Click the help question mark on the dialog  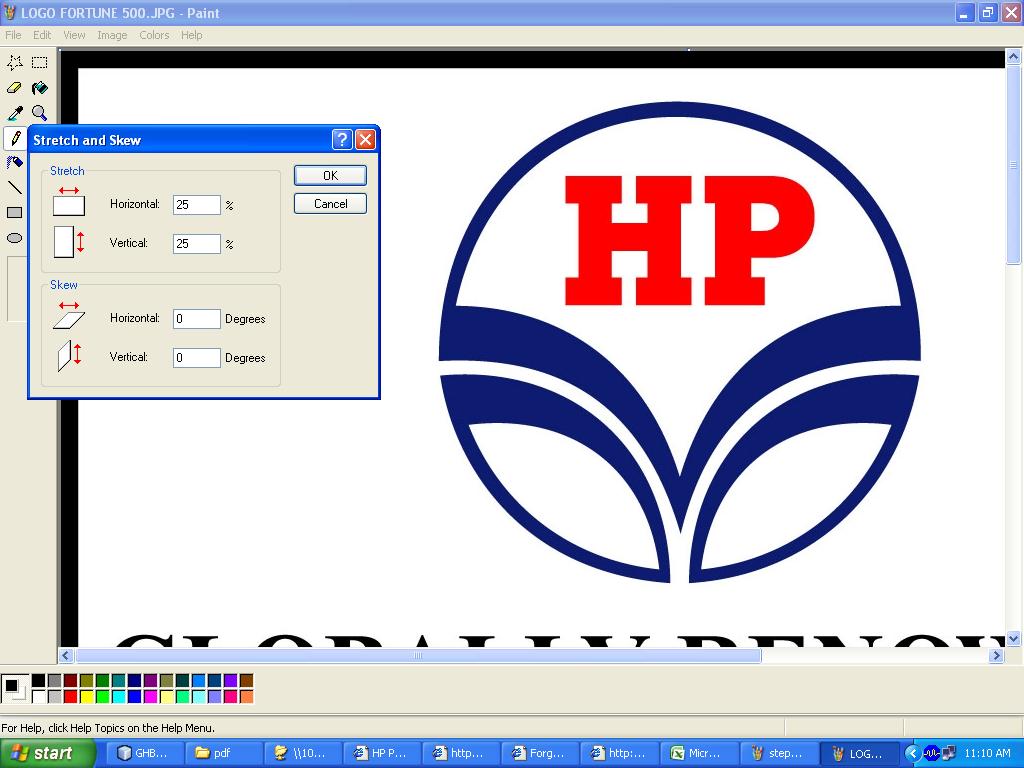pos(344,140)
